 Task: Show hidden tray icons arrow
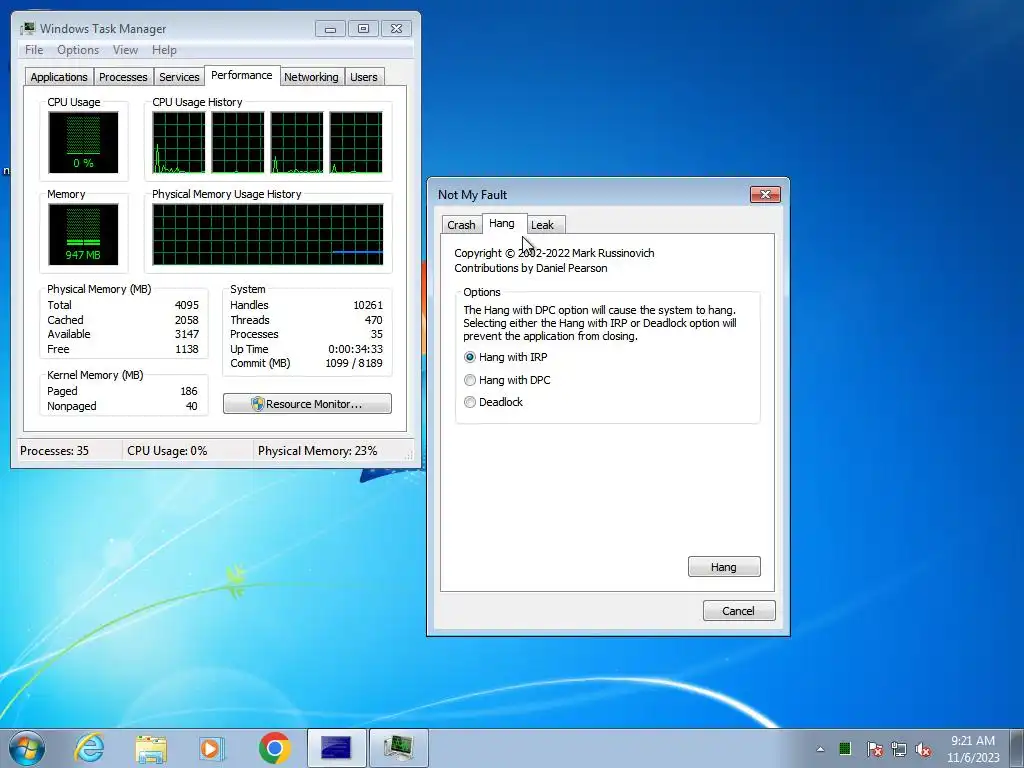[x=820, y=749]
